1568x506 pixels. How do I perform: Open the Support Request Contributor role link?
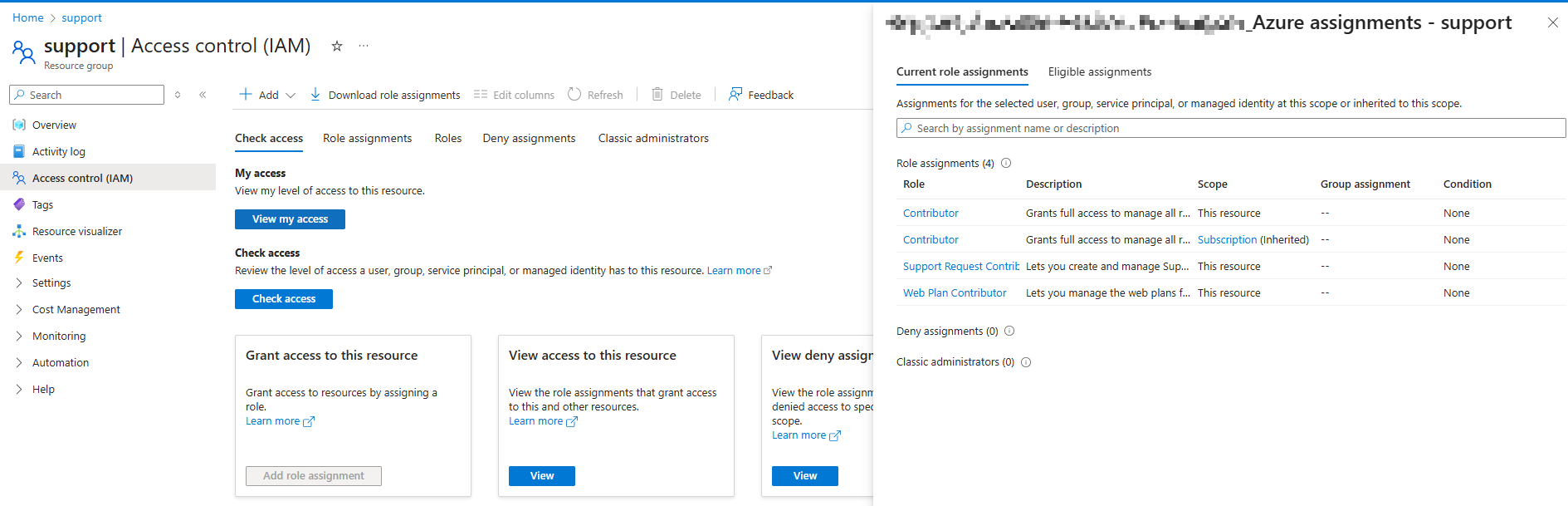tap(961, 267)
